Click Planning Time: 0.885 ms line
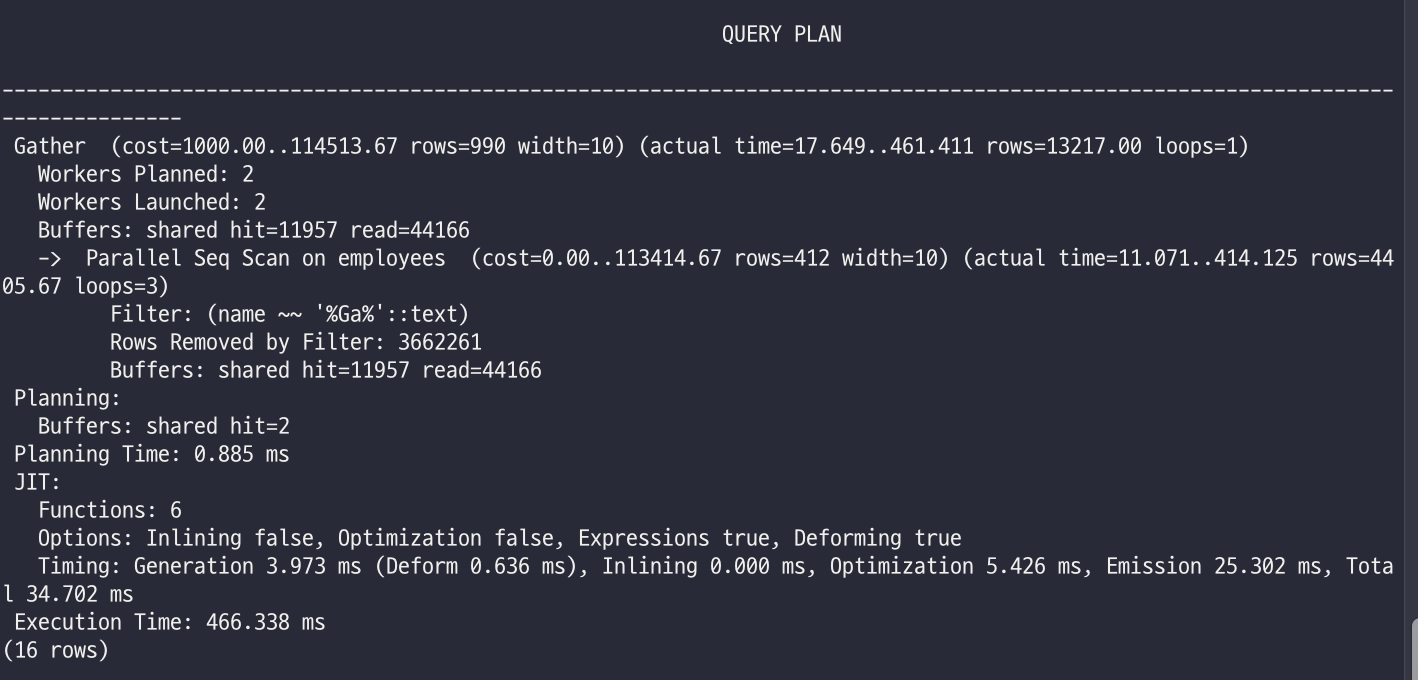 pos(152,455)
